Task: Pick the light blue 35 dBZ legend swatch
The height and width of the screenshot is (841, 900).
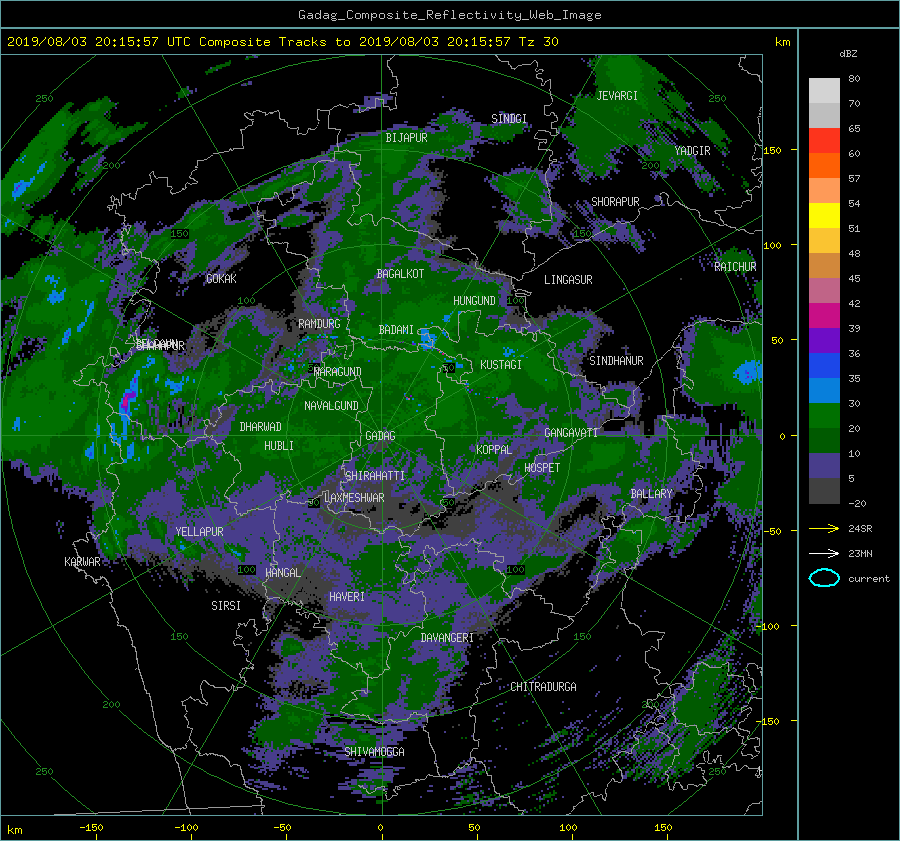Action: (x=824, y=390)
